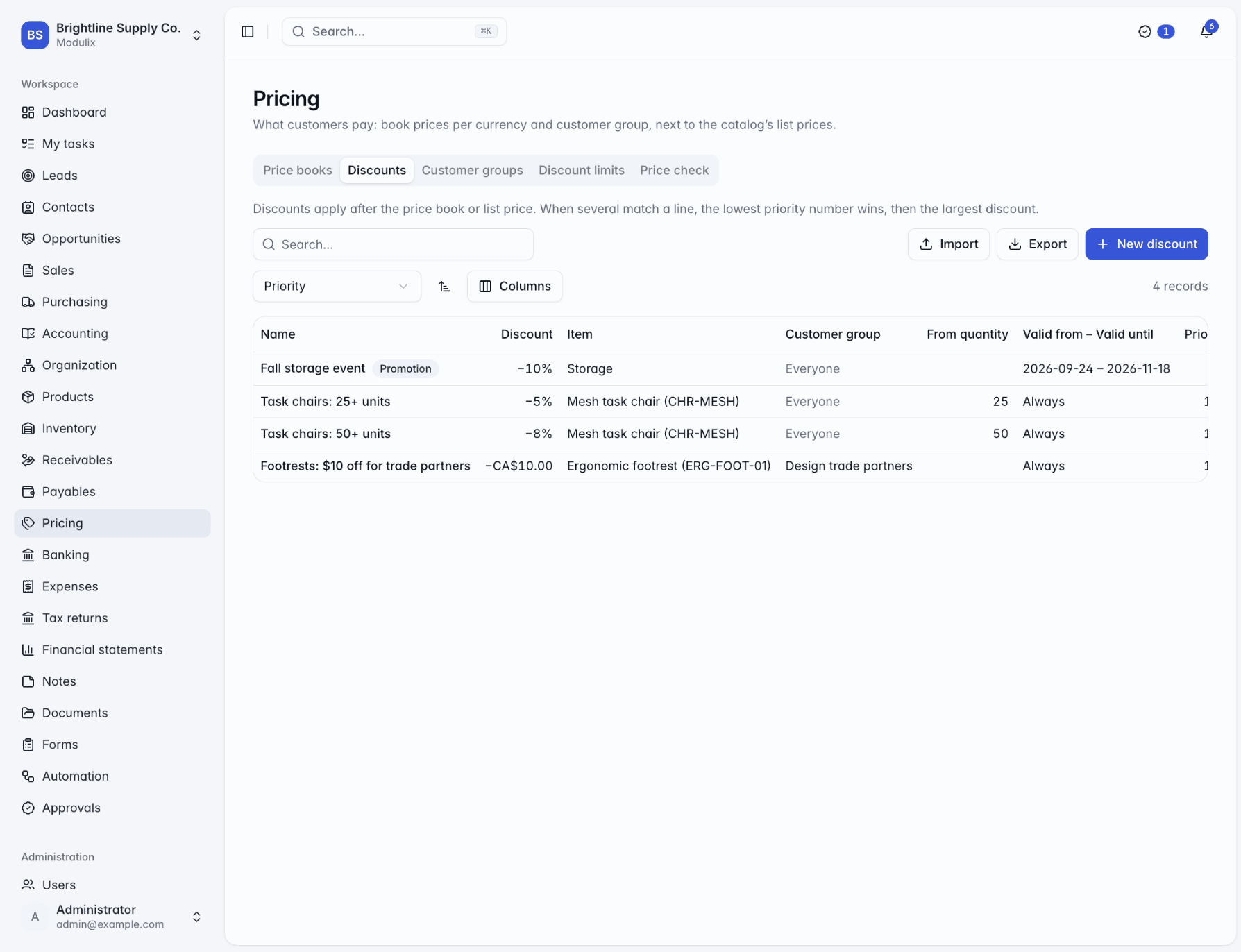1241x952 pixels.
Task: Click the Import button
Action: [948, 244]
